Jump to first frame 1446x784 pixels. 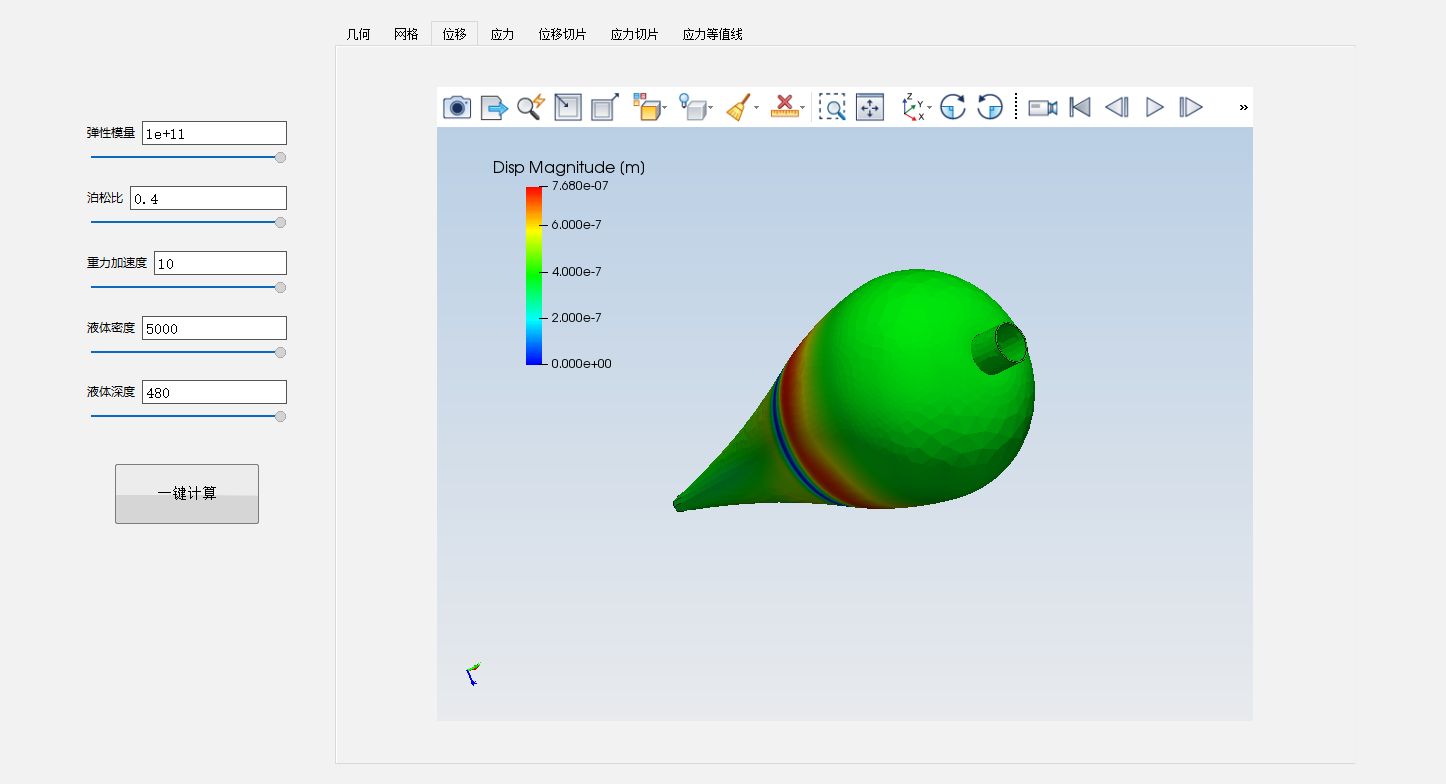[1080, 107]
